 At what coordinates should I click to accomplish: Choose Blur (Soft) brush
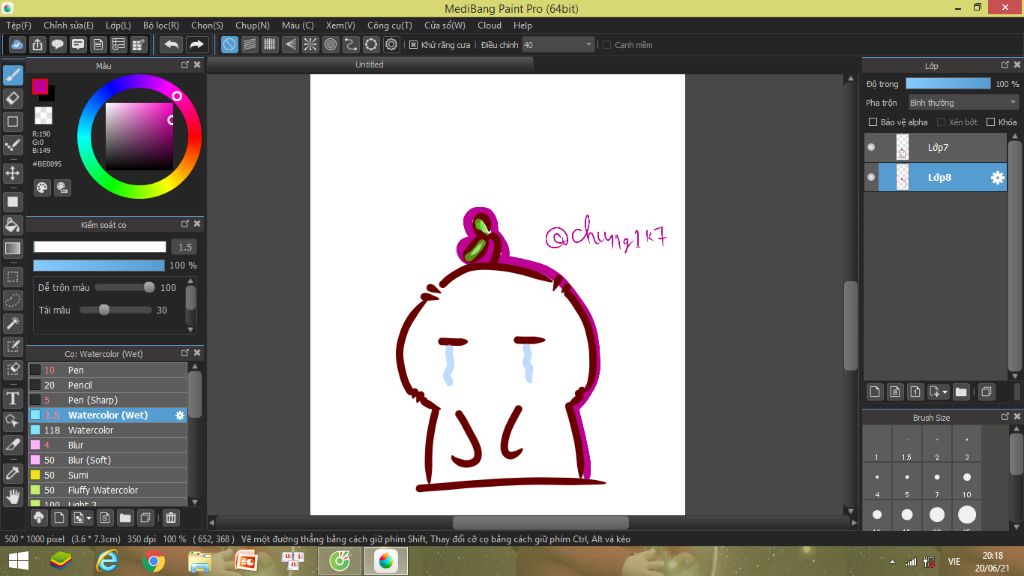click(x=108, y=460)
